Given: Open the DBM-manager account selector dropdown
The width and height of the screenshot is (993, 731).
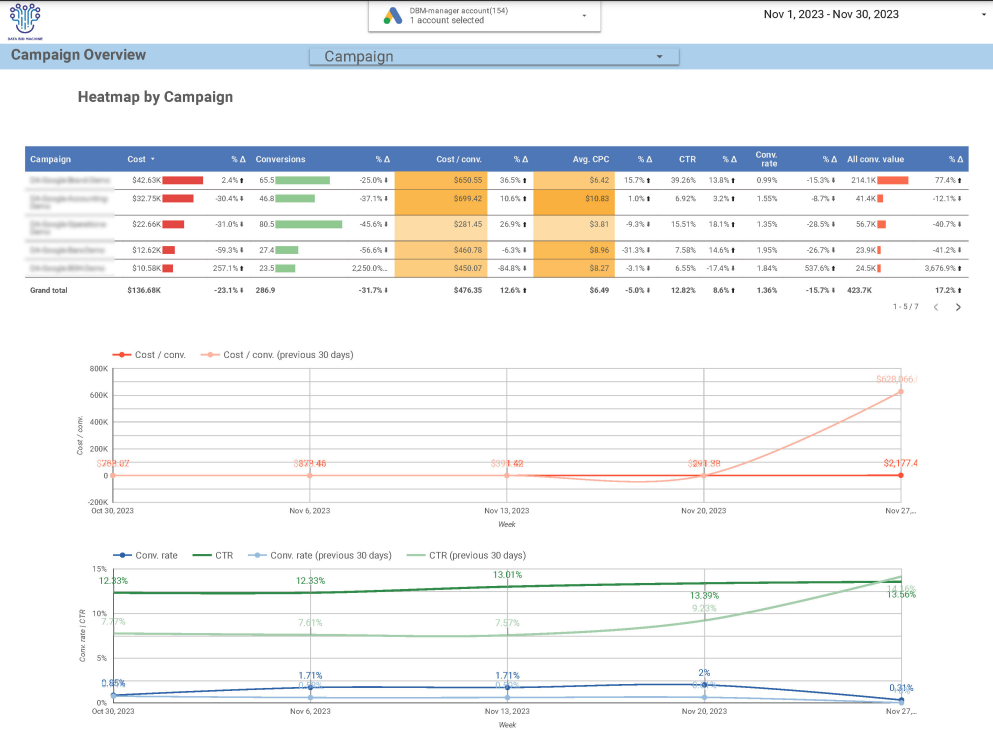Looking at the screenshot, I should pyautogui.click(x=584, y=16).
